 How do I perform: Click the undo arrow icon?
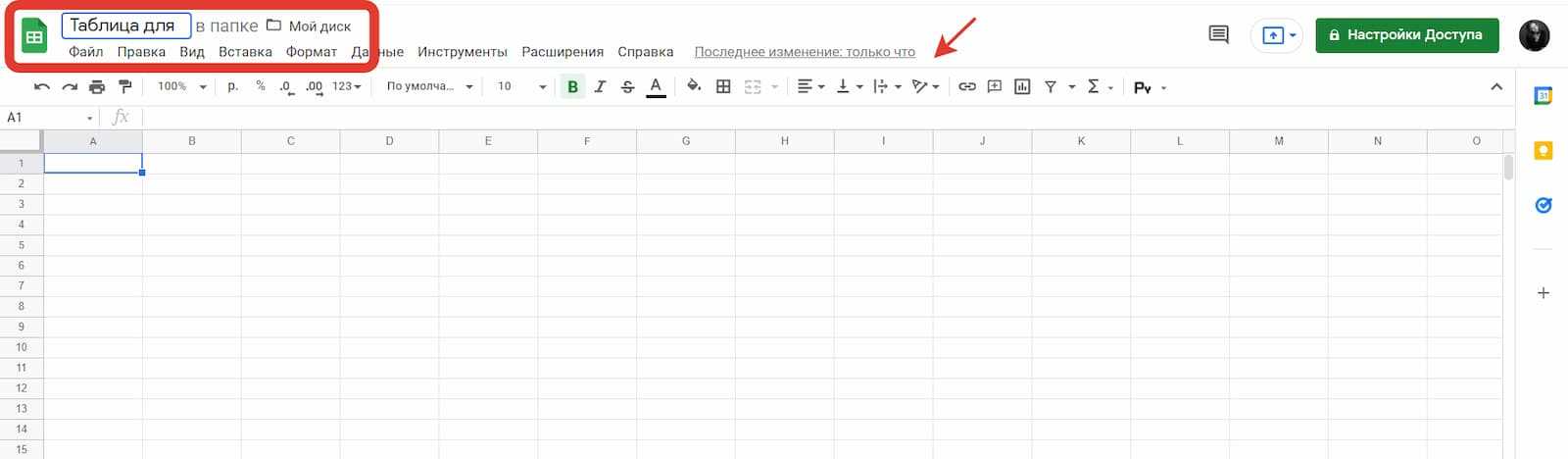(x=41, y=87)
